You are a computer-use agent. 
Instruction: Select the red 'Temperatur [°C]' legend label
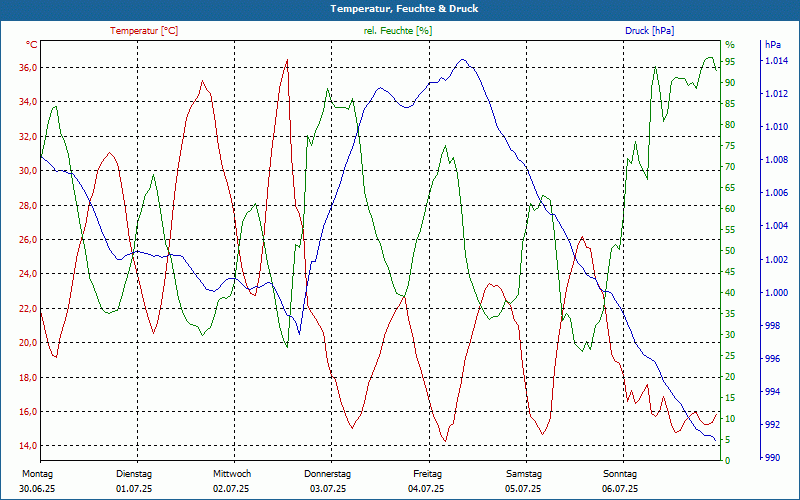click(144, 31)
